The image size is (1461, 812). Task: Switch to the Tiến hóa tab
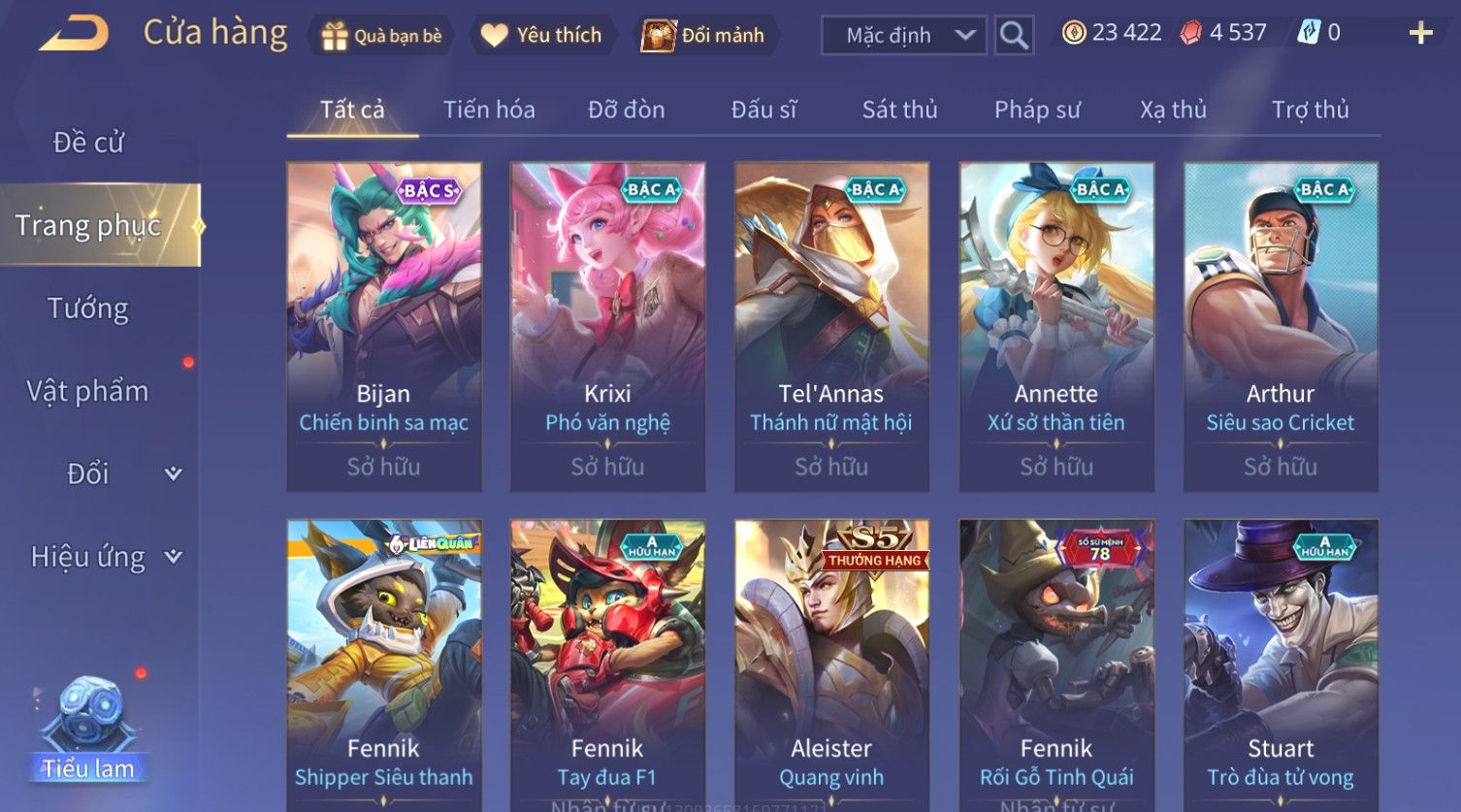(489, 110)
